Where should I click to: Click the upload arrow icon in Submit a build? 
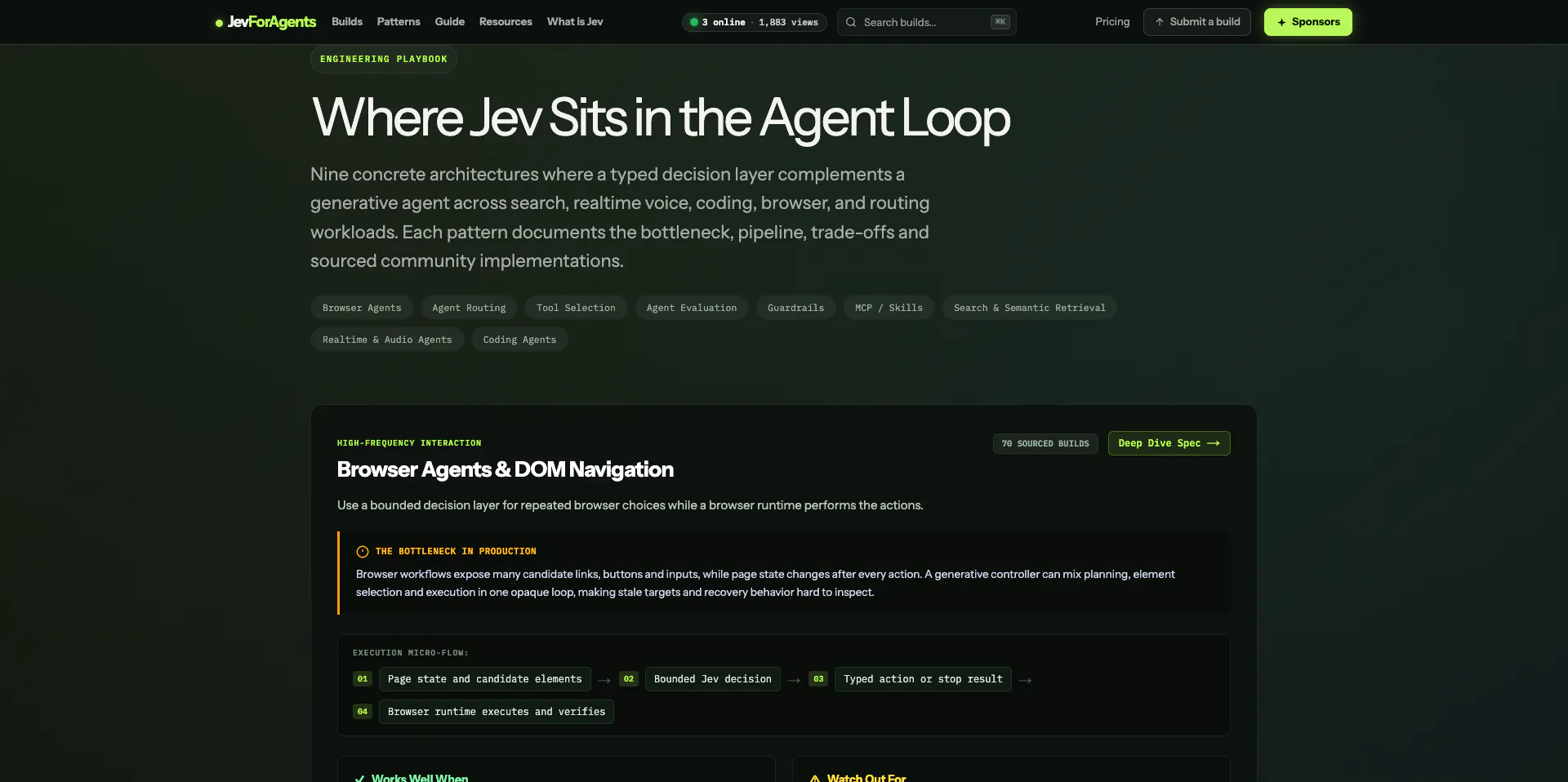1160,22
